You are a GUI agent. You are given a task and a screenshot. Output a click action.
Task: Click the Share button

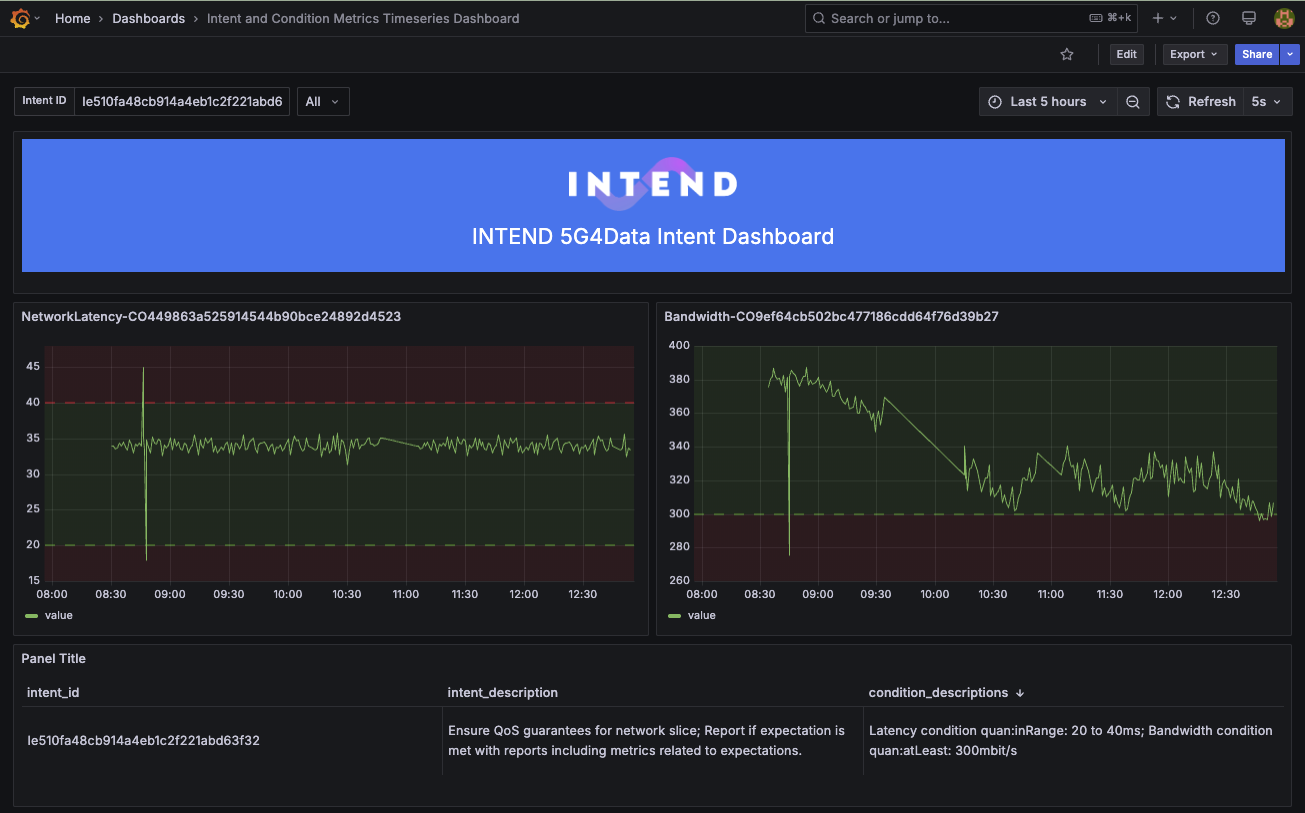tap(1257, 54)
